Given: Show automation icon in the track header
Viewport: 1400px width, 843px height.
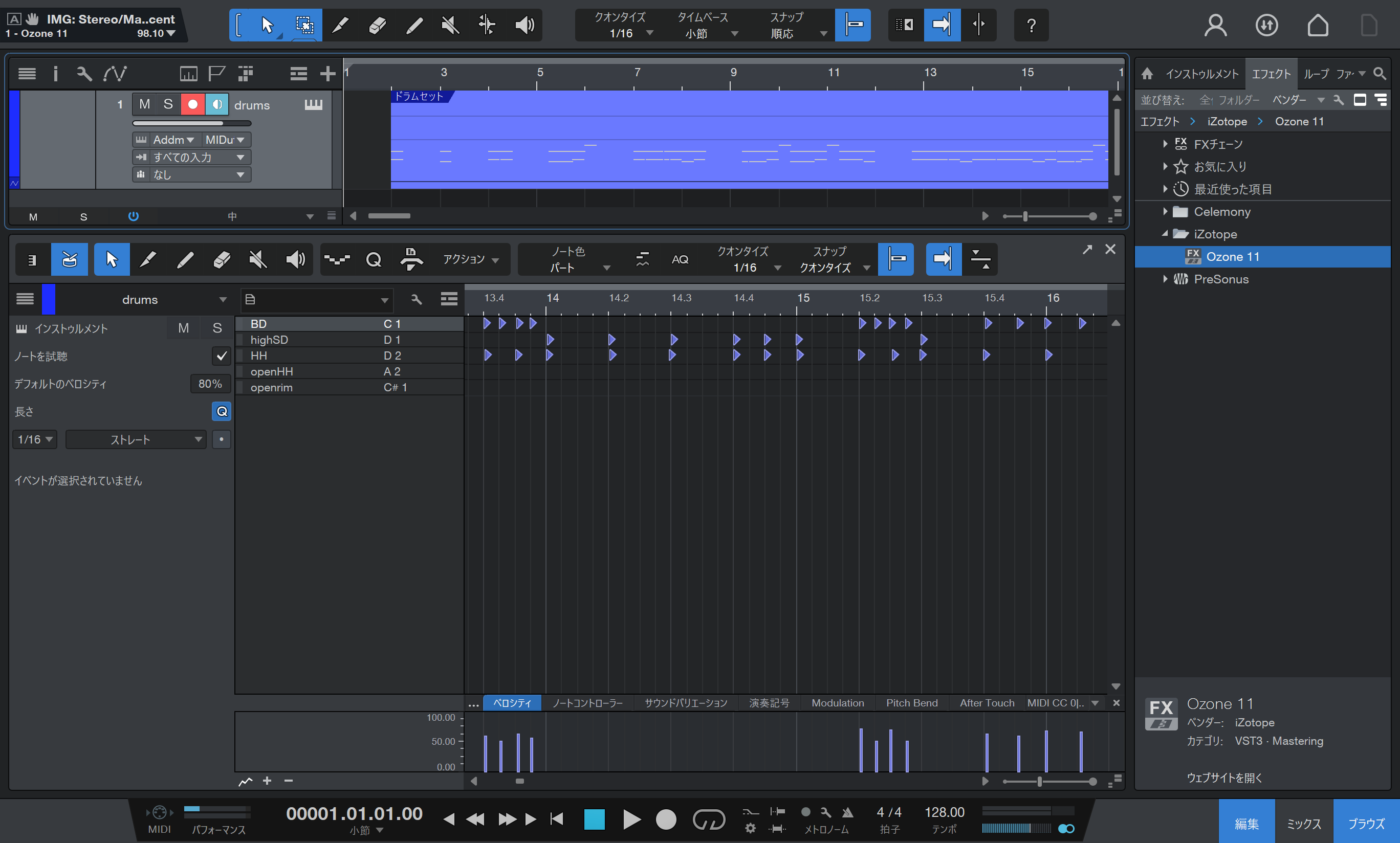Looking at the screenshot, I should click(115, 73).
